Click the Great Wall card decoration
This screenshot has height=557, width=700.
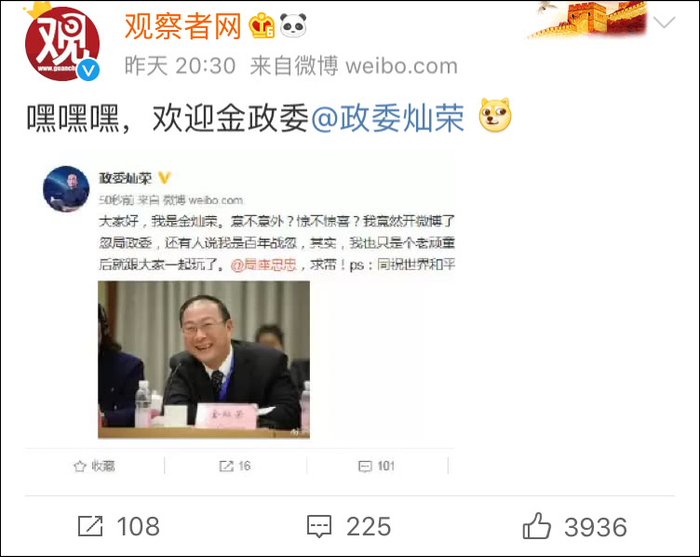click(x=588, y=20)
